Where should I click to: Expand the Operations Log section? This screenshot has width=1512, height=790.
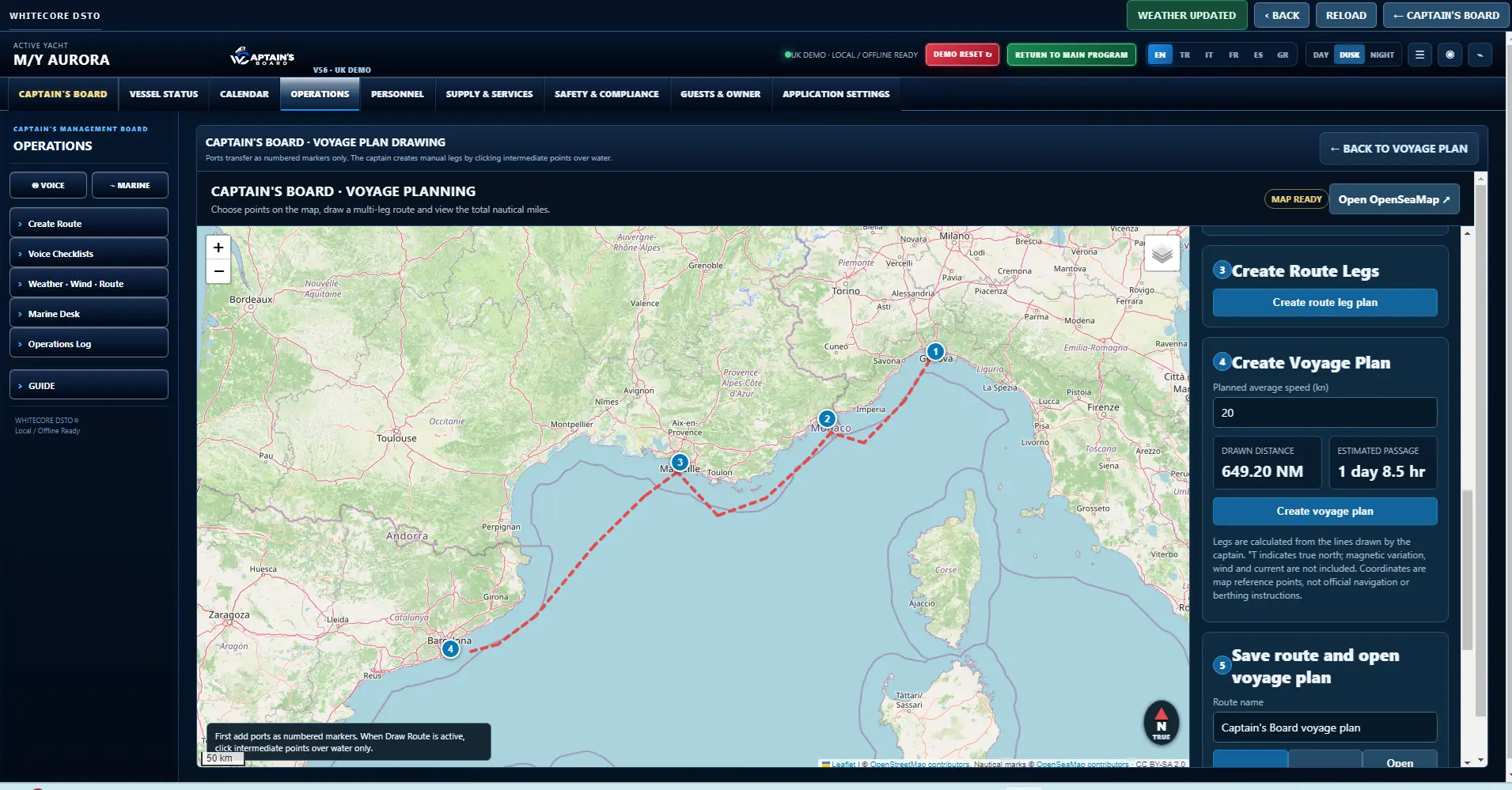[89, 344]
